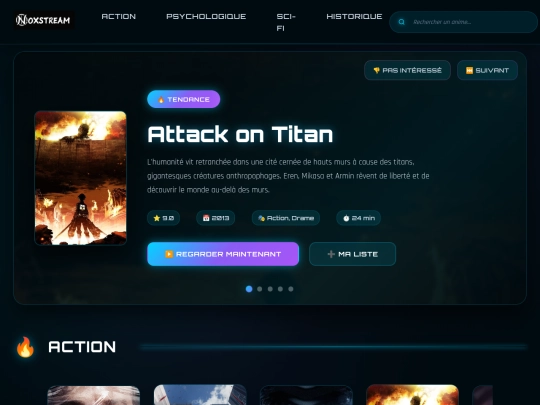This screenshot has height=405, width=540.
Task: Jump to the third carousel dot
Action: pyautogui.click(x=270, y=289)
